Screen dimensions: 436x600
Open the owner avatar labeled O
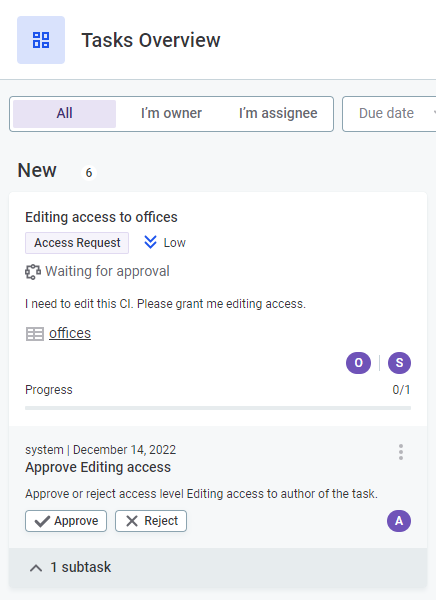pos(358,362)
